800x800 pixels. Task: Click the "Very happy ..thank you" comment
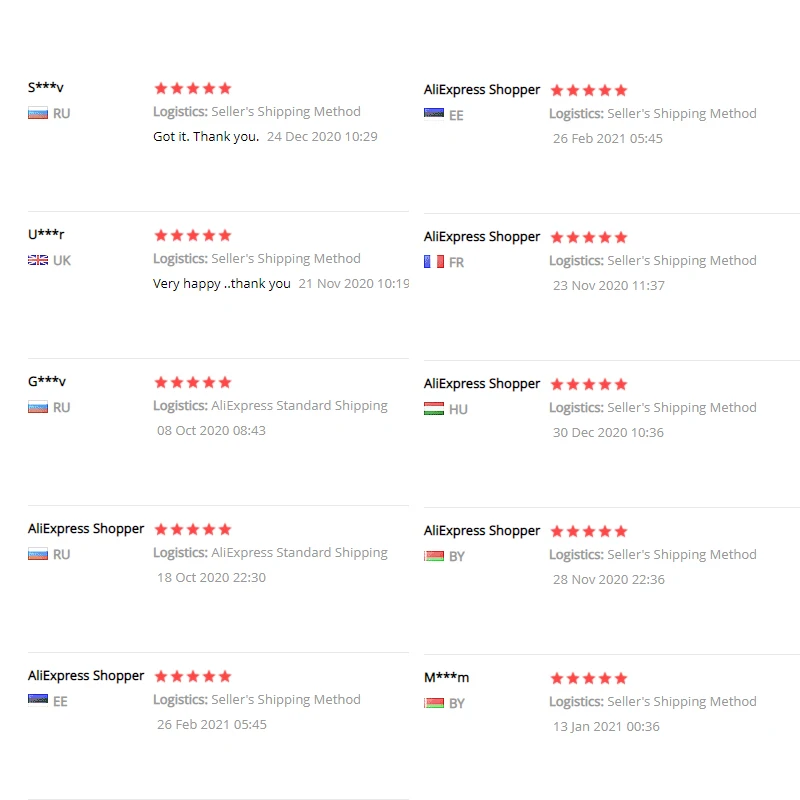[x=222, y=283]
